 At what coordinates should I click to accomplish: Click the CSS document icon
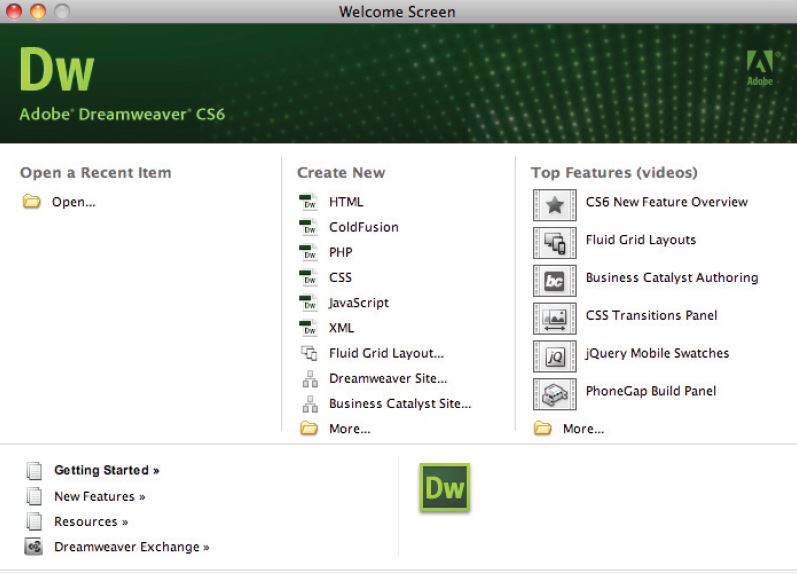(309, 278)
